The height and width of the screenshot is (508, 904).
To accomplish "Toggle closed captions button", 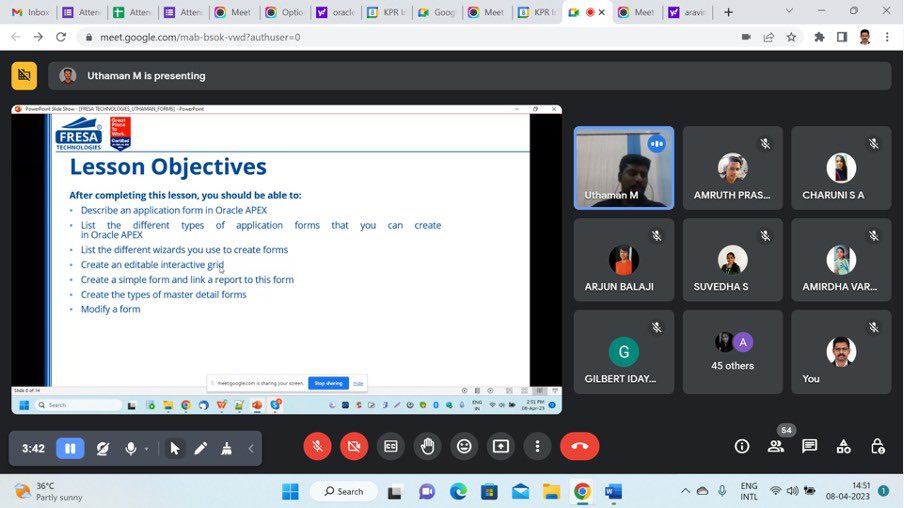I will click(x=391, y=446).
